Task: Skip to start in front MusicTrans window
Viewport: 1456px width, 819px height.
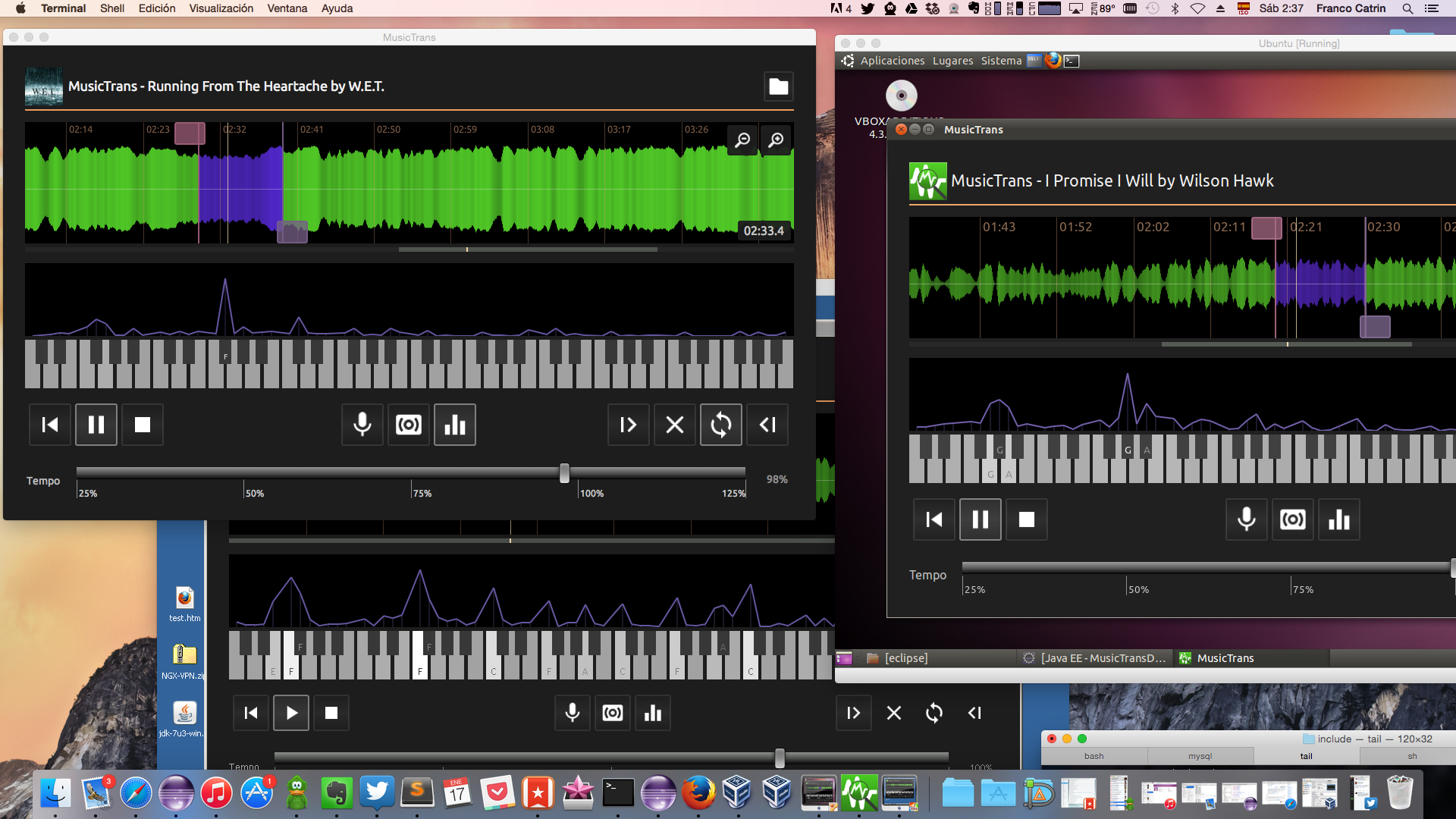Action: coord(50,425)
